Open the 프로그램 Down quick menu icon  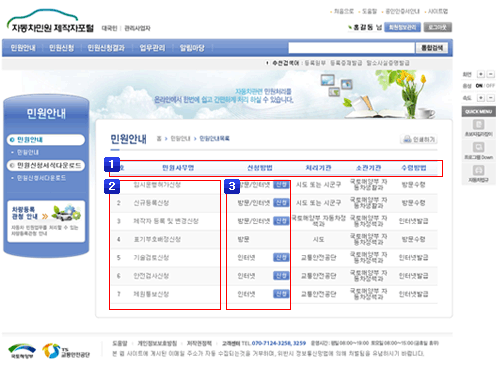pyautogui.click(x=479, y=147)
